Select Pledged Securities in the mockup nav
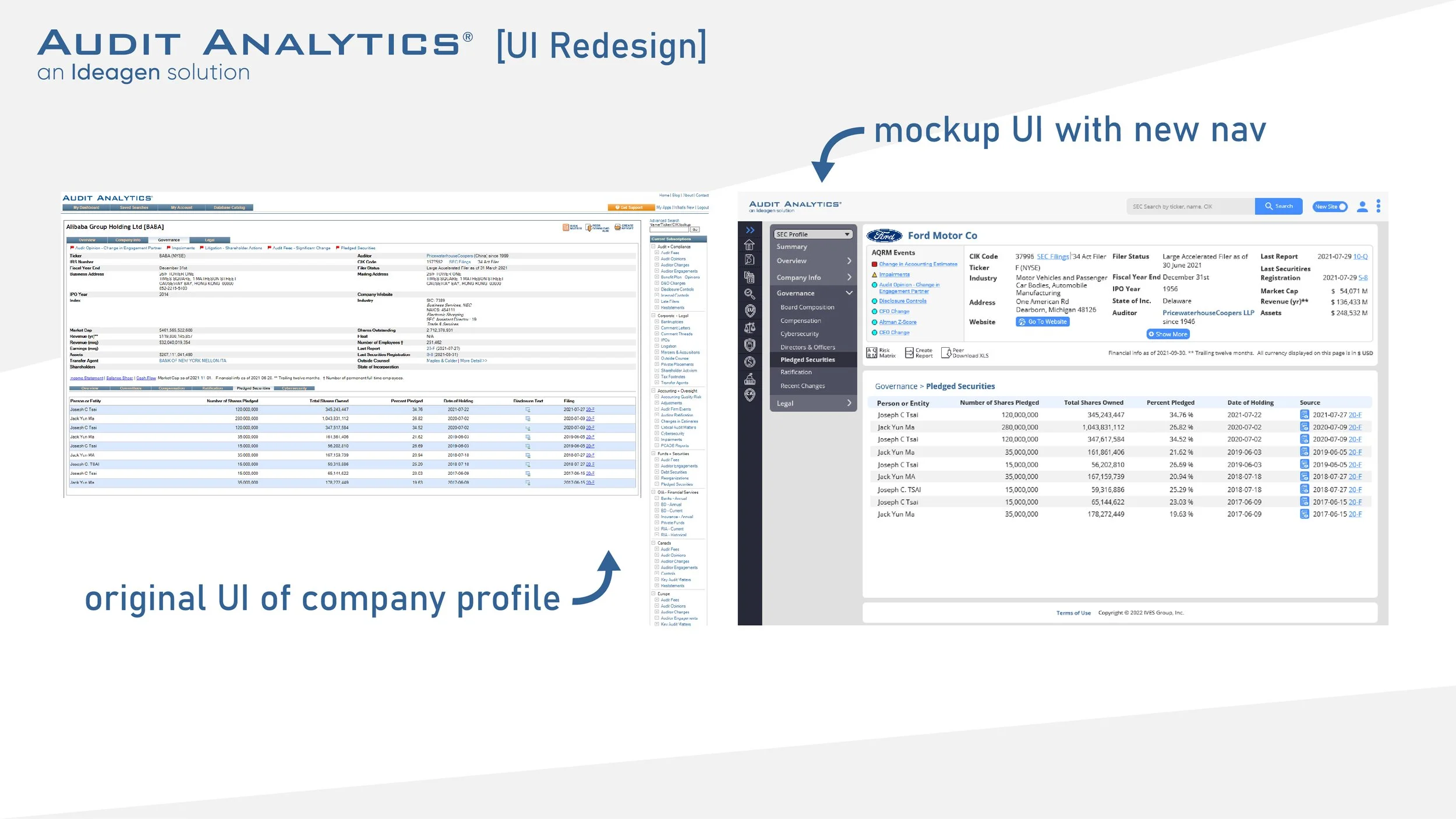This screenshot has height=819, width=1456. 814,360
